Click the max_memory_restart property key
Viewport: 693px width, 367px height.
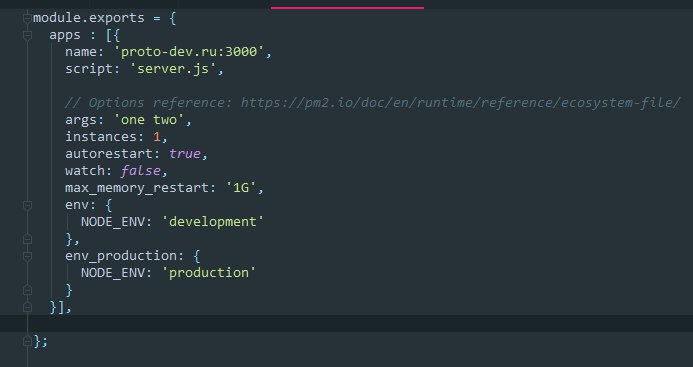point(137,188)
